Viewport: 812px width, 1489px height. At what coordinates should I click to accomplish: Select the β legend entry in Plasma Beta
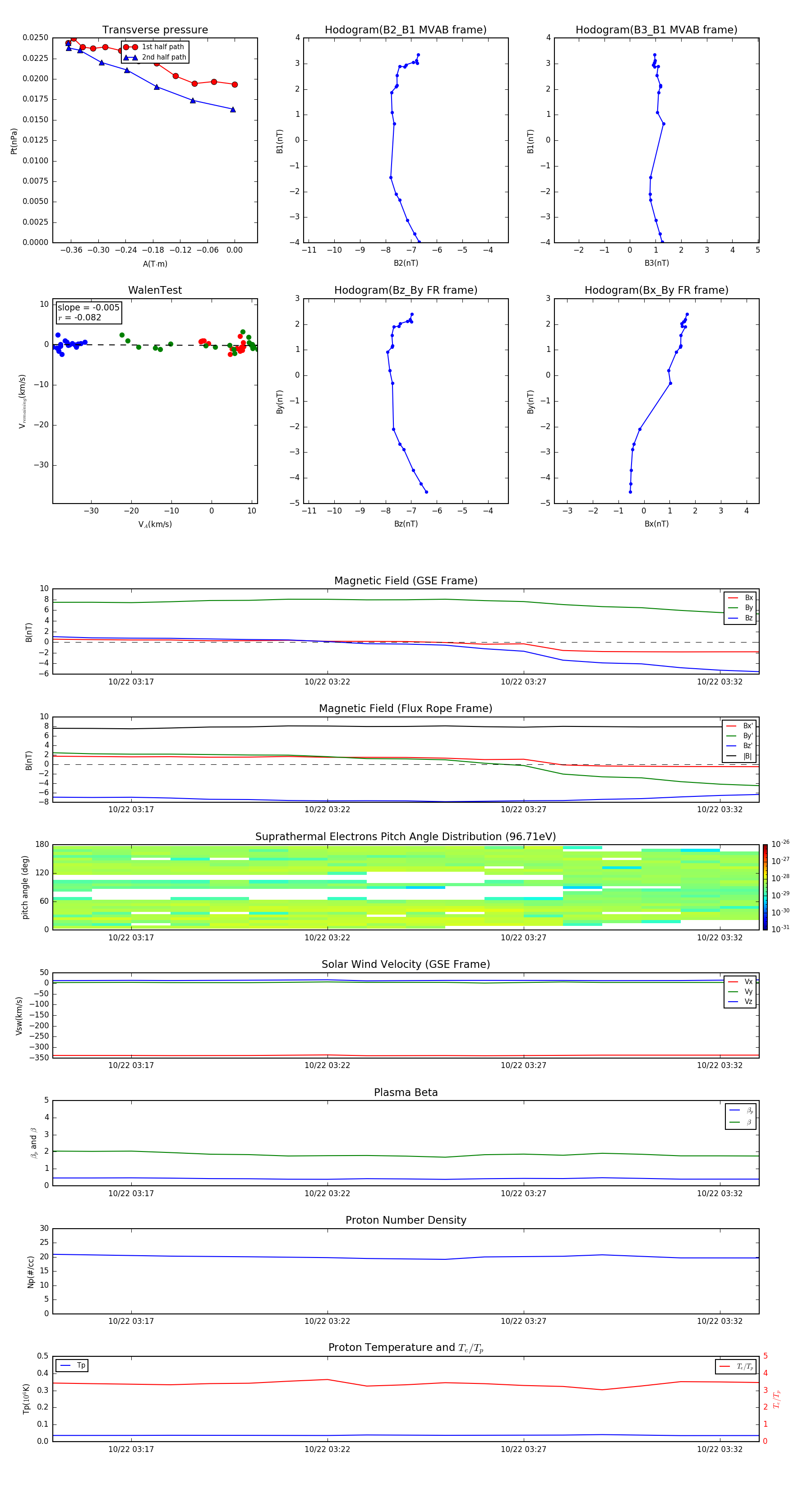click(x=741, y=1122)
